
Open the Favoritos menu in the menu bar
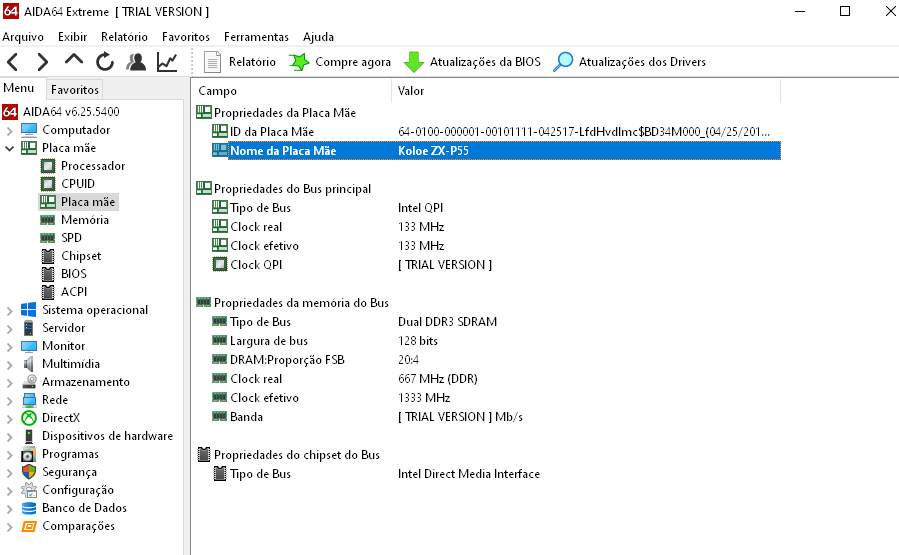186,37
